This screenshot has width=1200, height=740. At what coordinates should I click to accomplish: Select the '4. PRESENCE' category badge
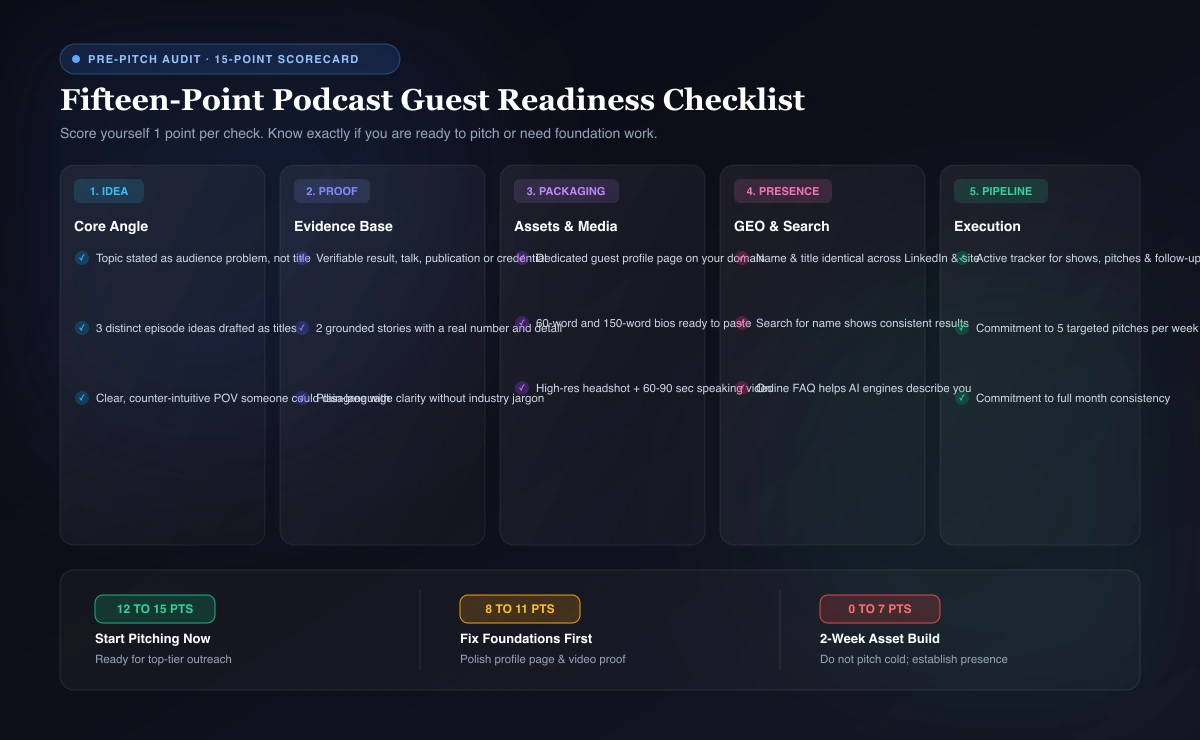point(783,191)
